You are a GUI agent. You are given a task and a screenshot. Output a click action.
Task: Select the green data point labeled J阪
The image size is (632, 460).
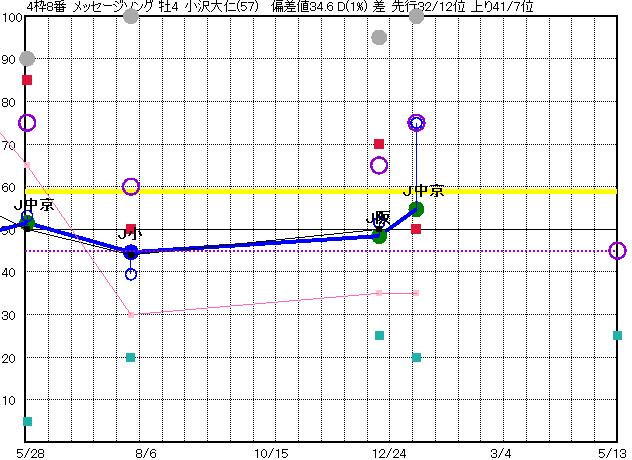pos(379,236)
